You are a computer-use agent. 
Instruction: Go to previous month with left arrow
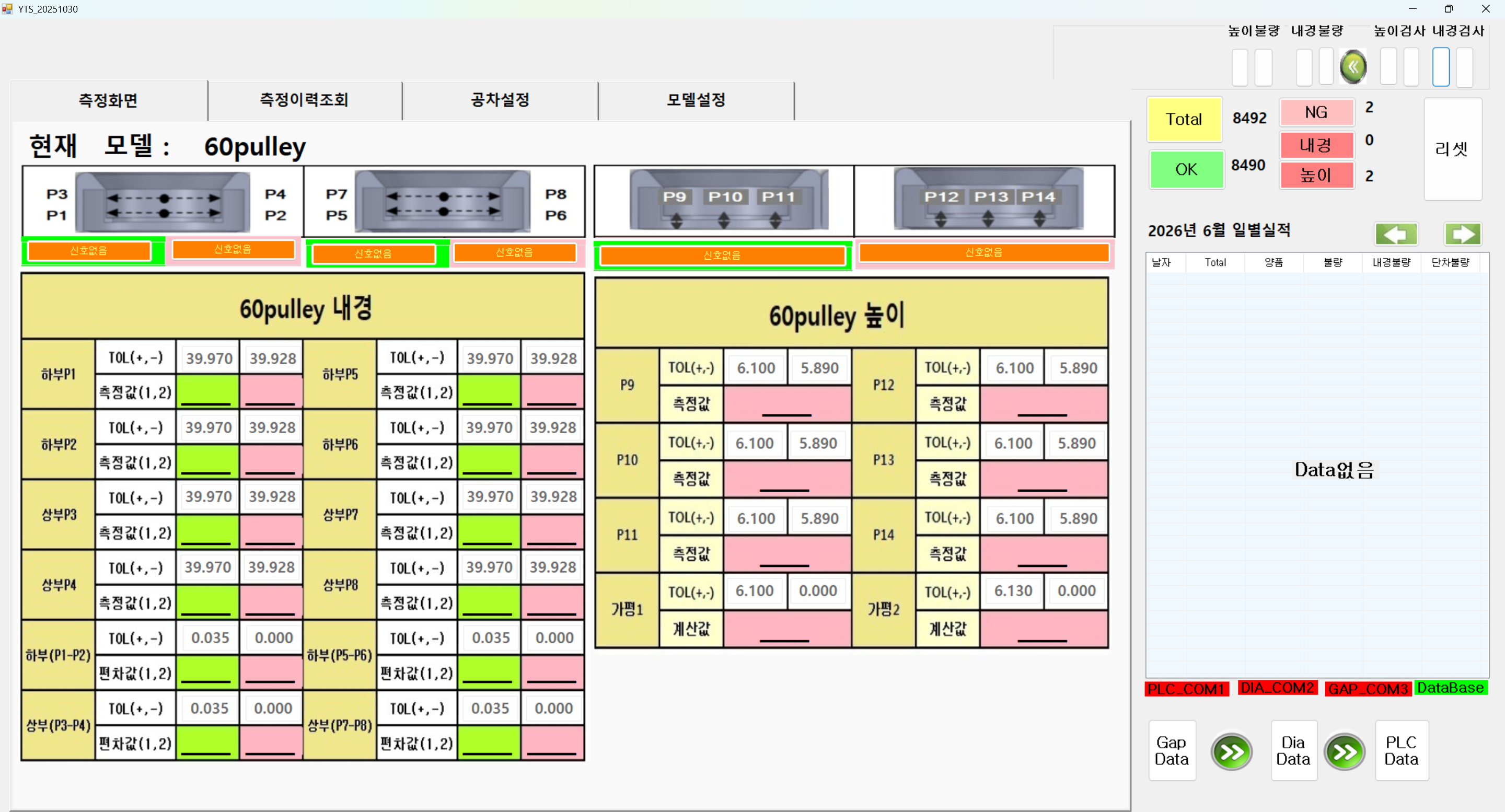[x=1396, y=234]
